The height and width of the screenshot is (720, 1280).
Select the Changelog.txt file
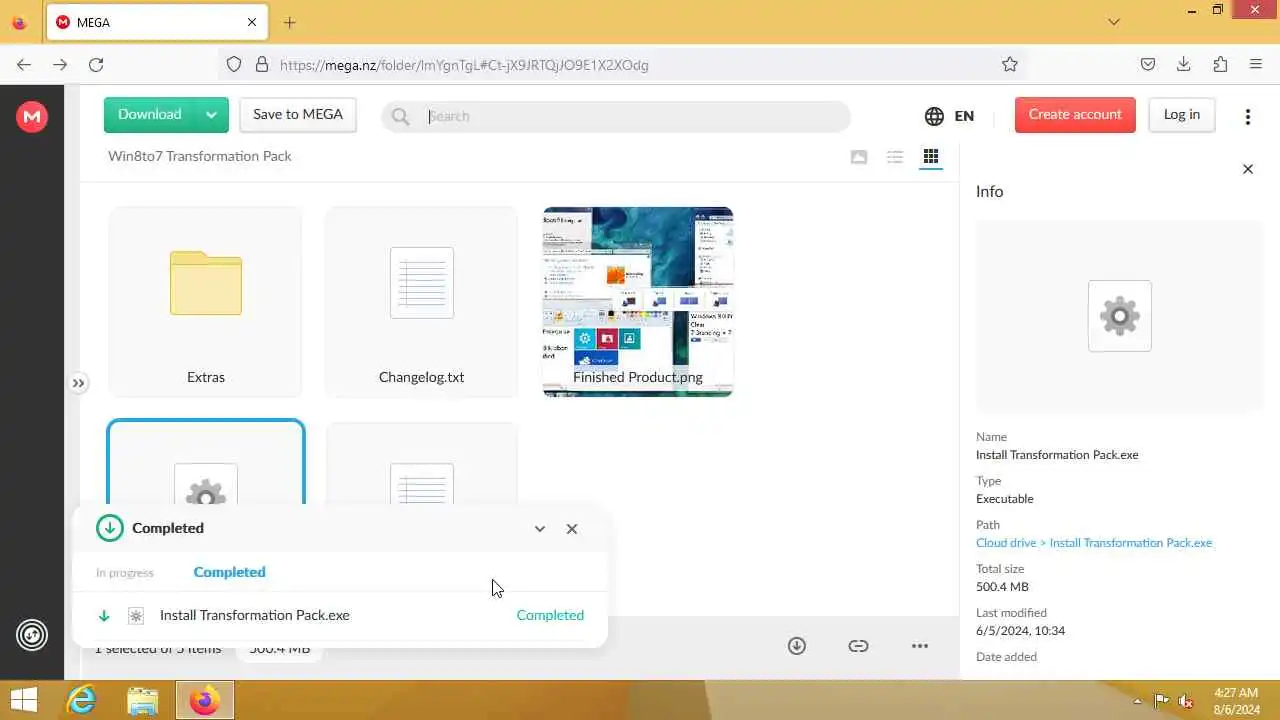coord(421,302)
